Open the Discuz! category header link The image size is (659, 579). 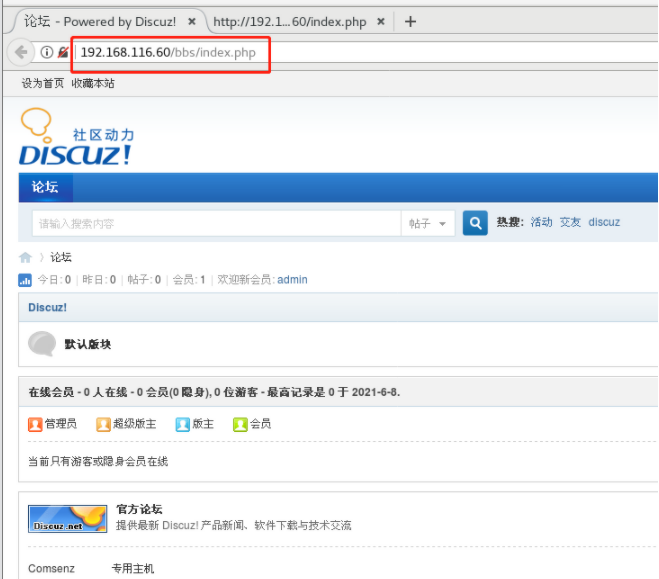47,307
